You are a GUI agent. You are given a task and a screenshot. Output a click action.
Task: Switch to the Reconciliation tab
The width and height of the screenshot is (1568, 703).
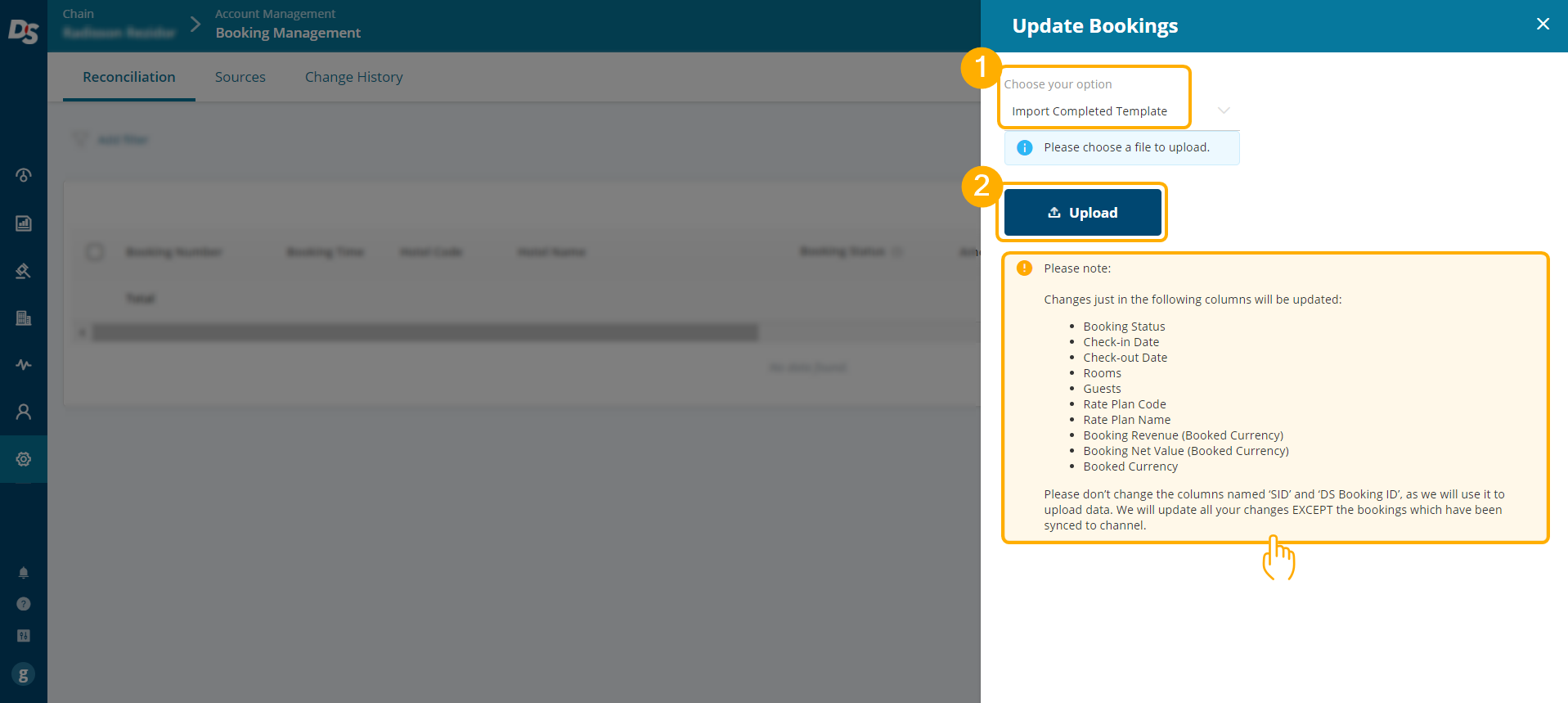point(129,77)
